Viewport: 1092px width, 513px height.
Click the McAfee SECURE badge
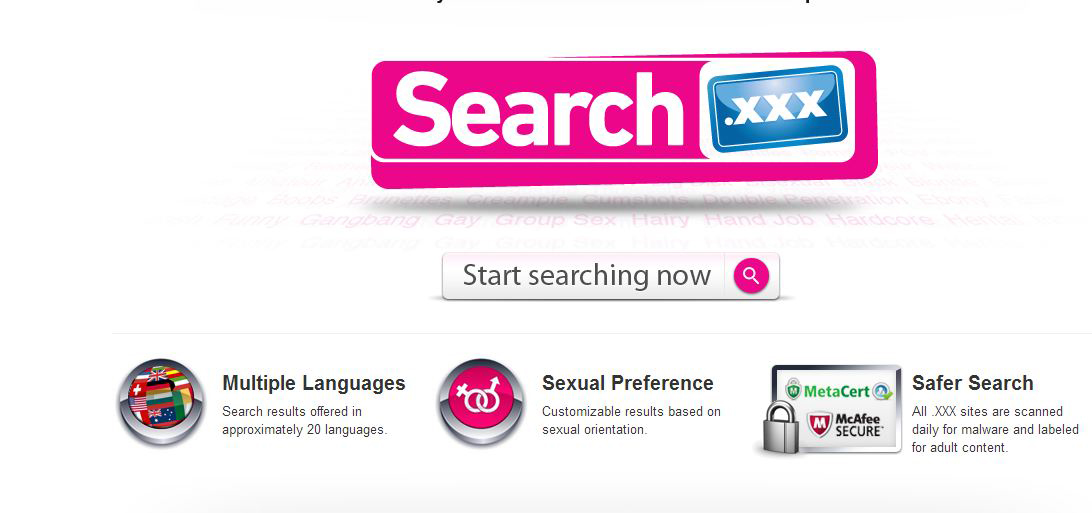845,425
